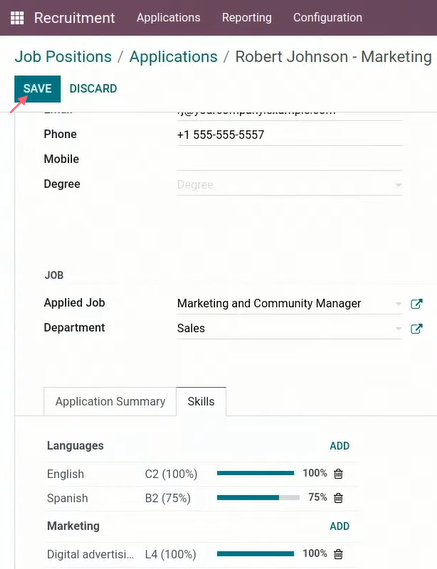The height and width of the screenshot is (569, 437).
Task: Open the Reporting menu
Action: [247, 17]
